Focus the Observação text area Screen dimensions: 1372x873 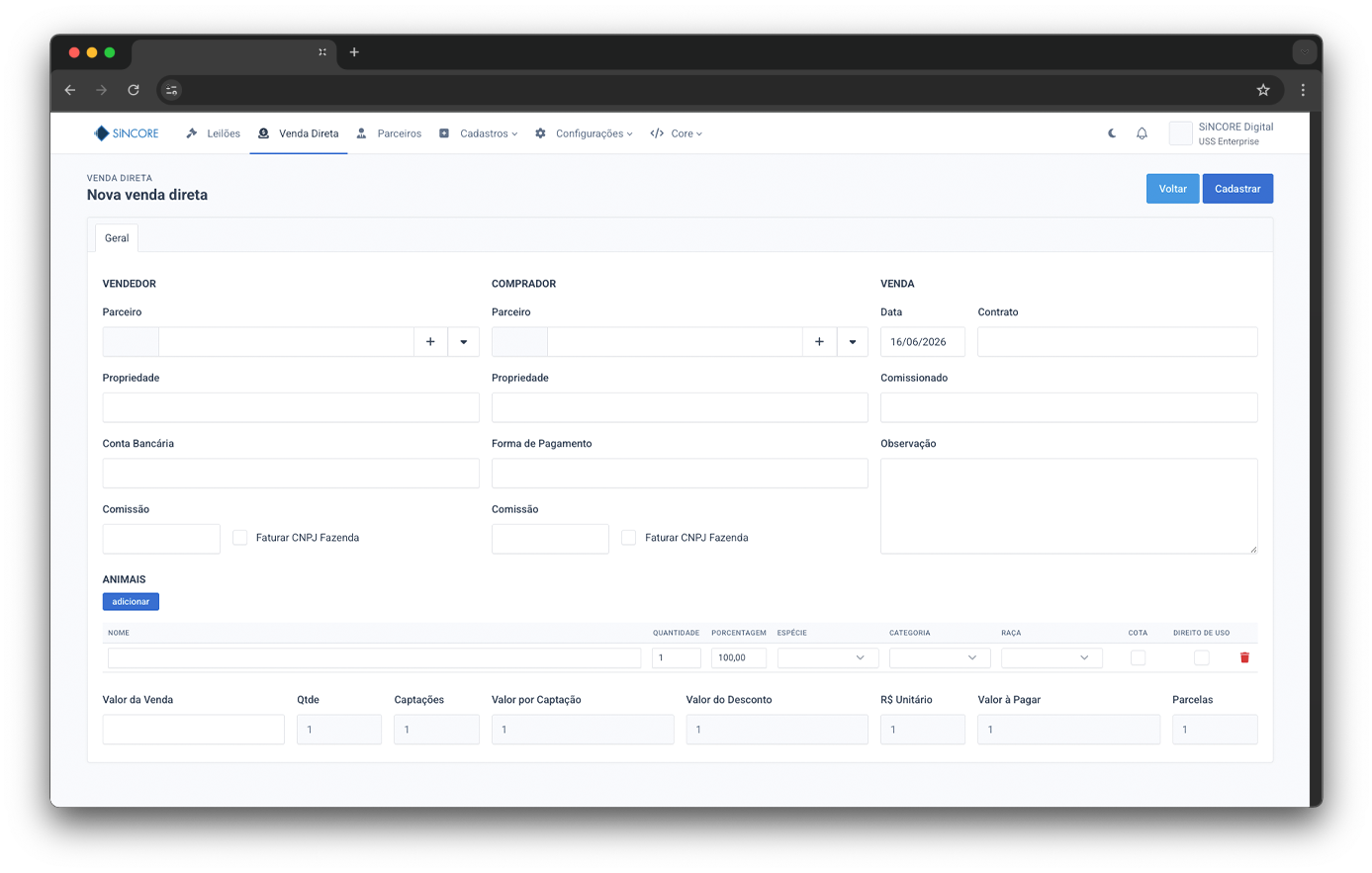(x=1068, y=505)
